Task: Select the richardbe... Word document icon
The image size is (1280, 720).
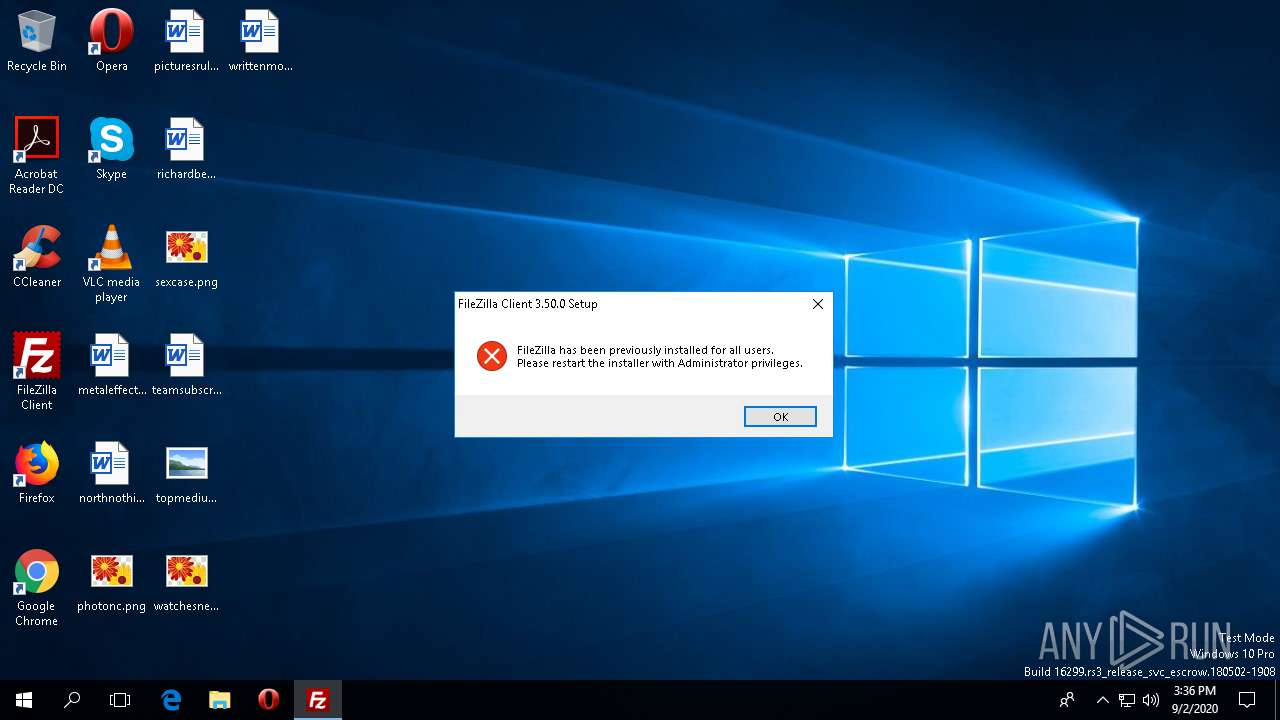Action: [186, 149]
